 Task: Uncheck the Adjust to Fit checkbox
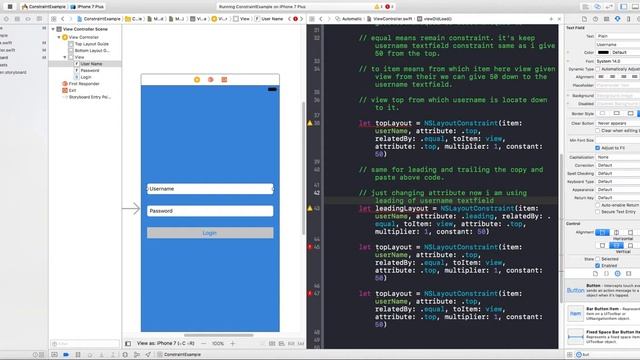pos(598,148)
